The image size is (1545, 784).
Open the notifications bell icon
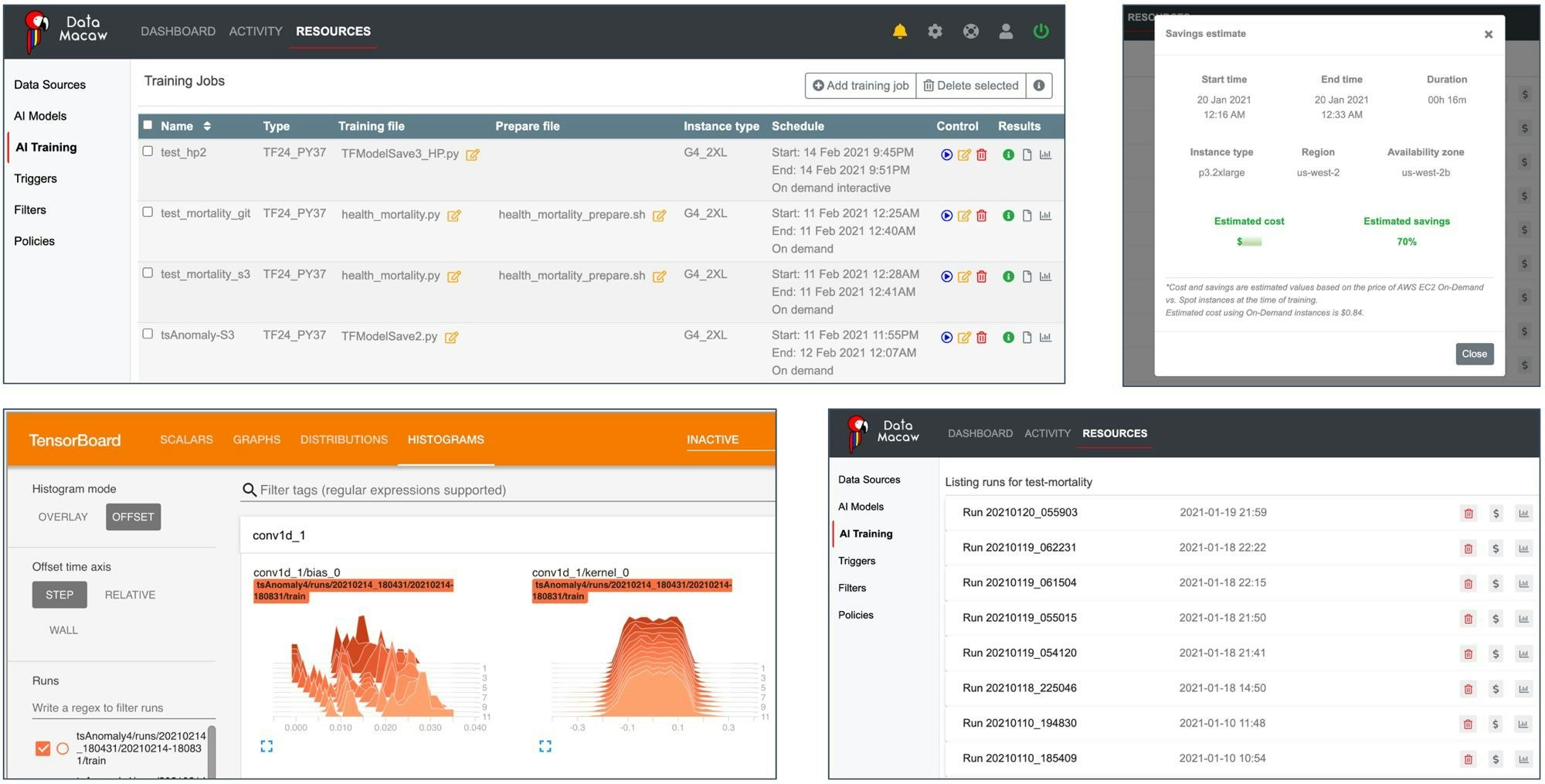coord(899,31)
